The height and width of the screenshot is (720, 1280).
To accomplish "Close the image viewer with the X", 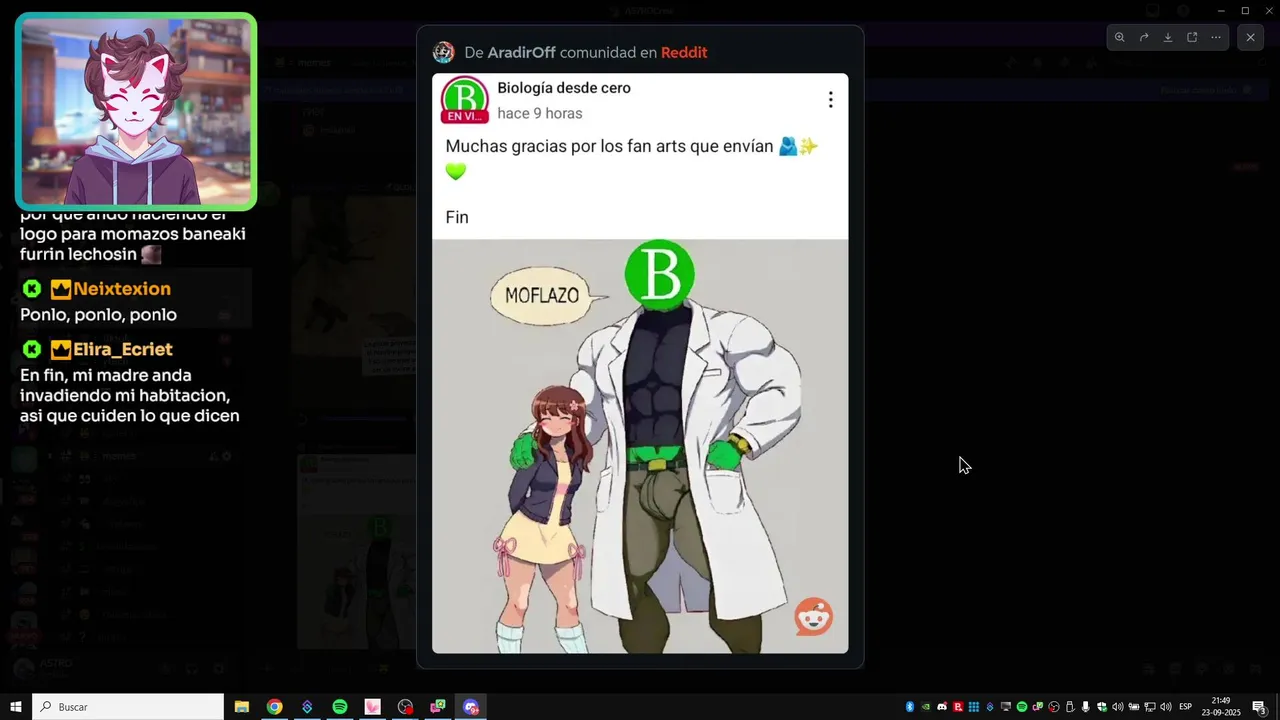I will [x=1250, y=37].
